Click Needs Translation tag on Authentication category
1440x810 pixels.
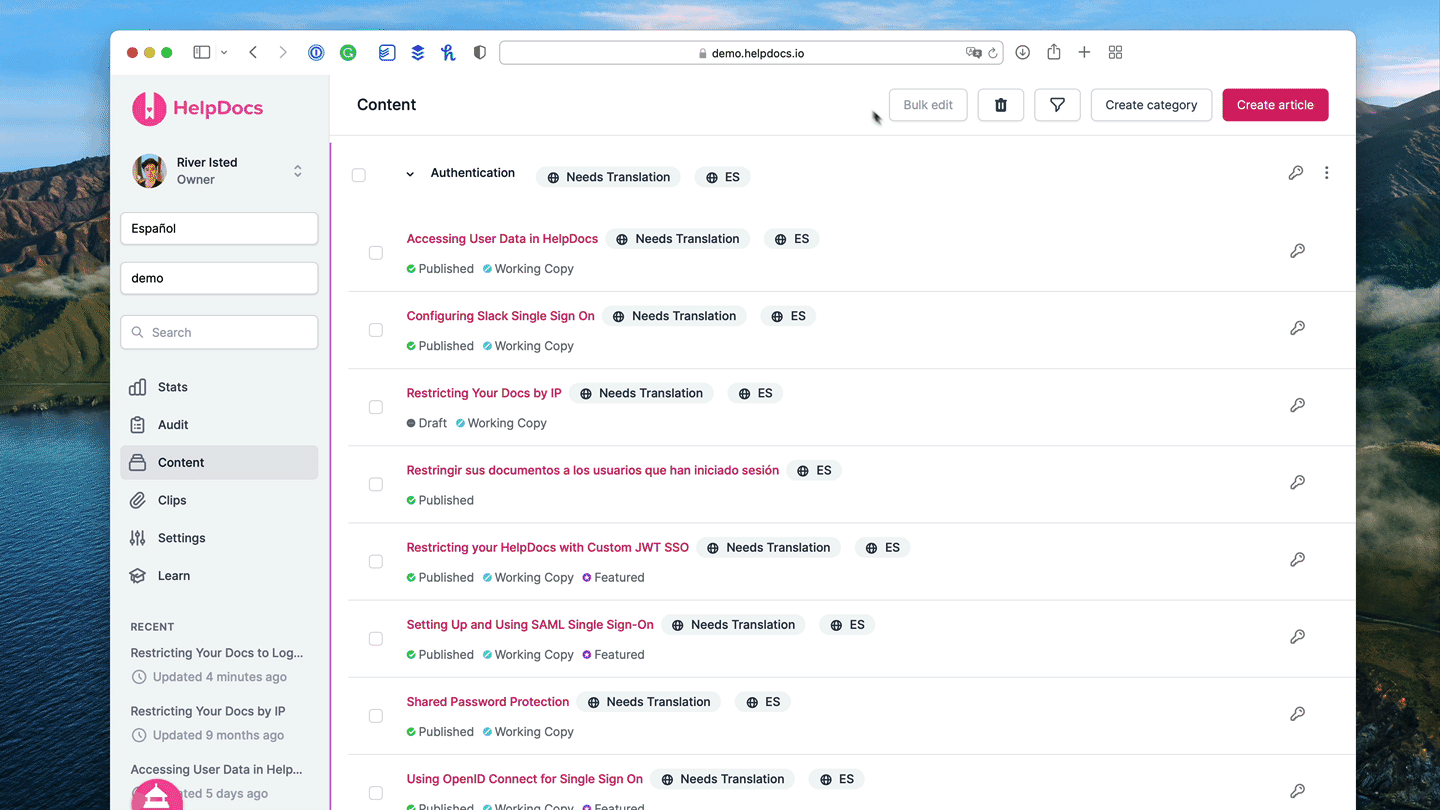[x=608, y=177]
